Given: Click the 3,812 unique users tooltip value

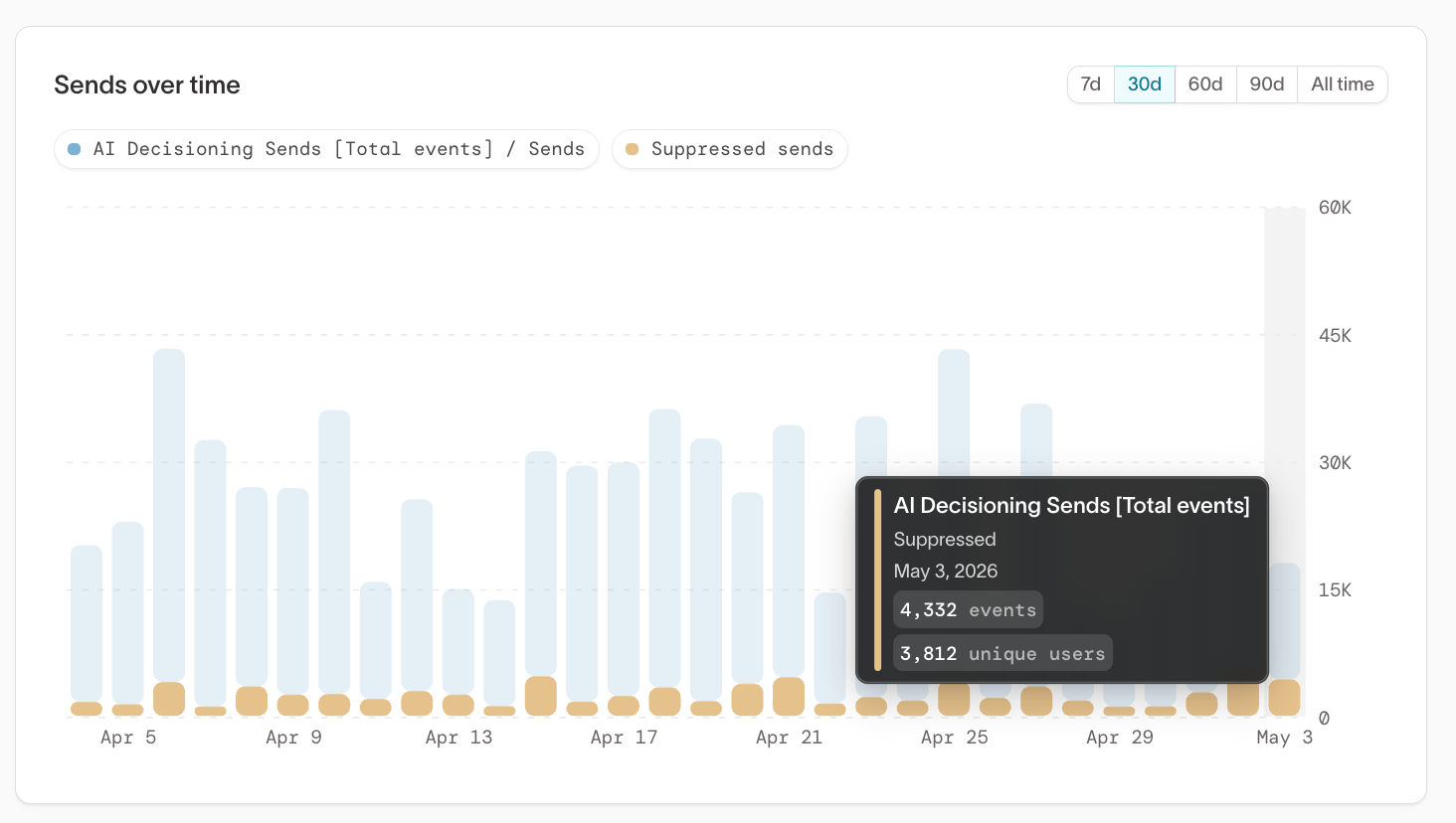Looking at the screenshot, I should [1002, 653].
